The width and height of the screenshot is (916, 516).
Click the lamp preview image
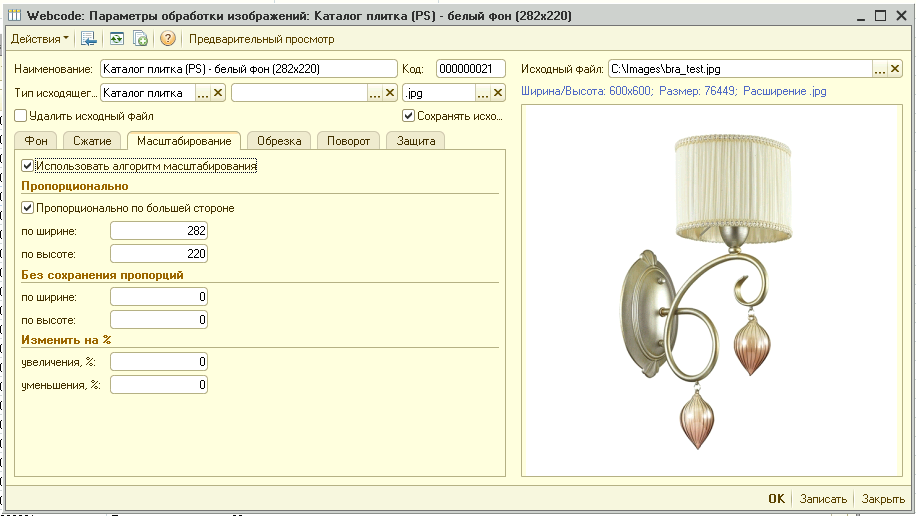tap(710, 290)
